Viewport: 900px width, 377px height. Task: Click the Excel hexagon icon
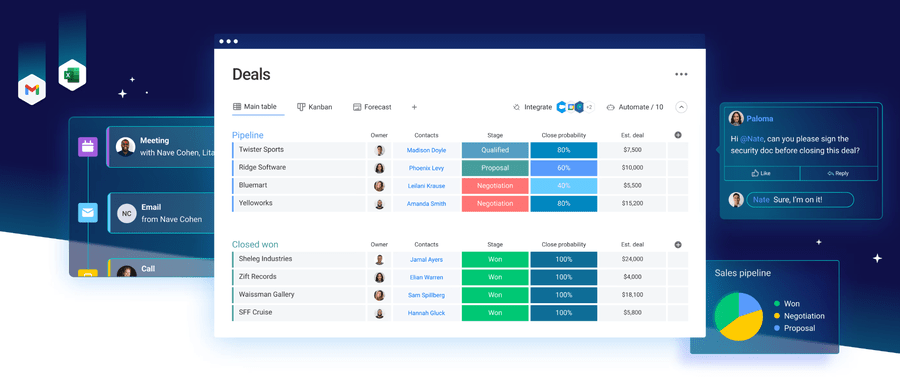[72, 75]
